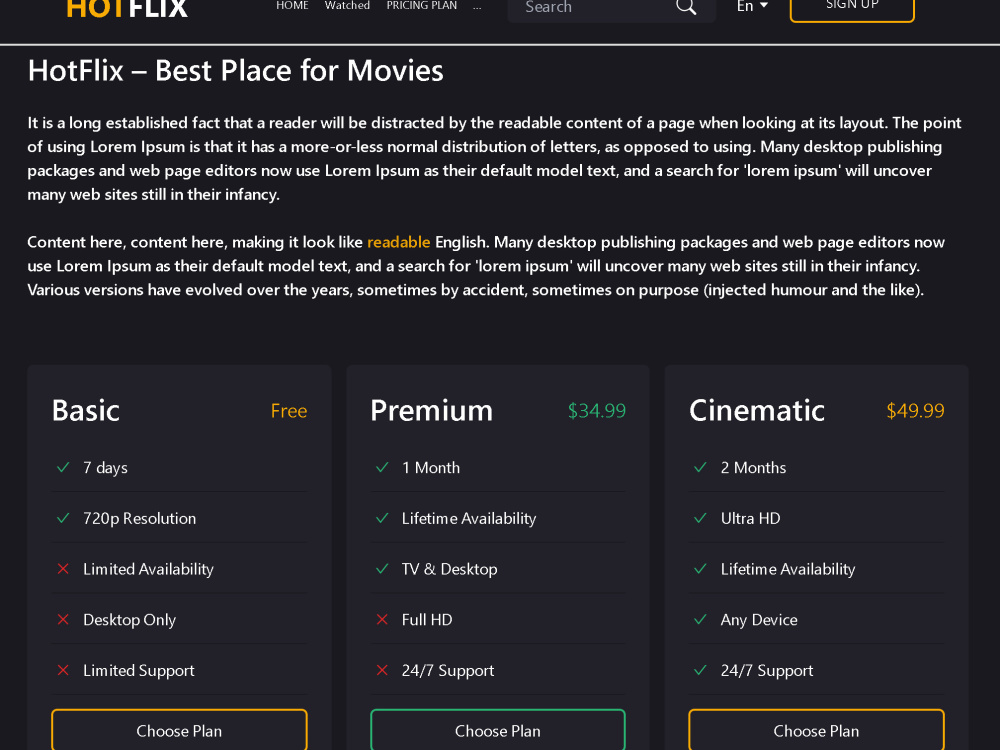
Task: Click the checkmark beside 2 Months
Action: pos(700,467)
